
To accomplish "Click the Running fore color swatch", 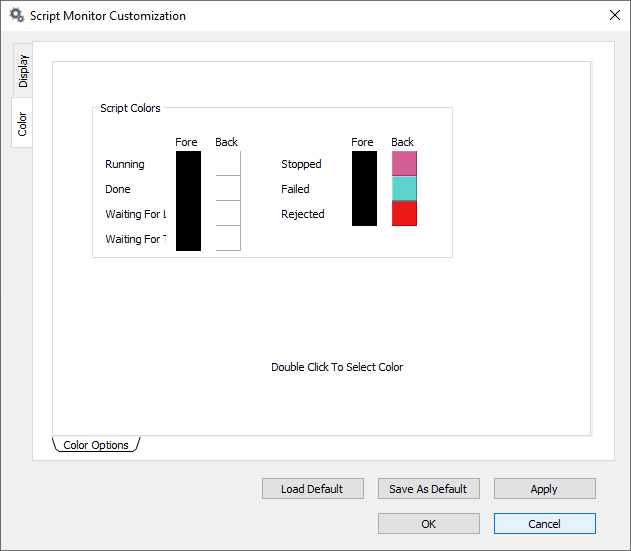I will (x=188, y=164).
